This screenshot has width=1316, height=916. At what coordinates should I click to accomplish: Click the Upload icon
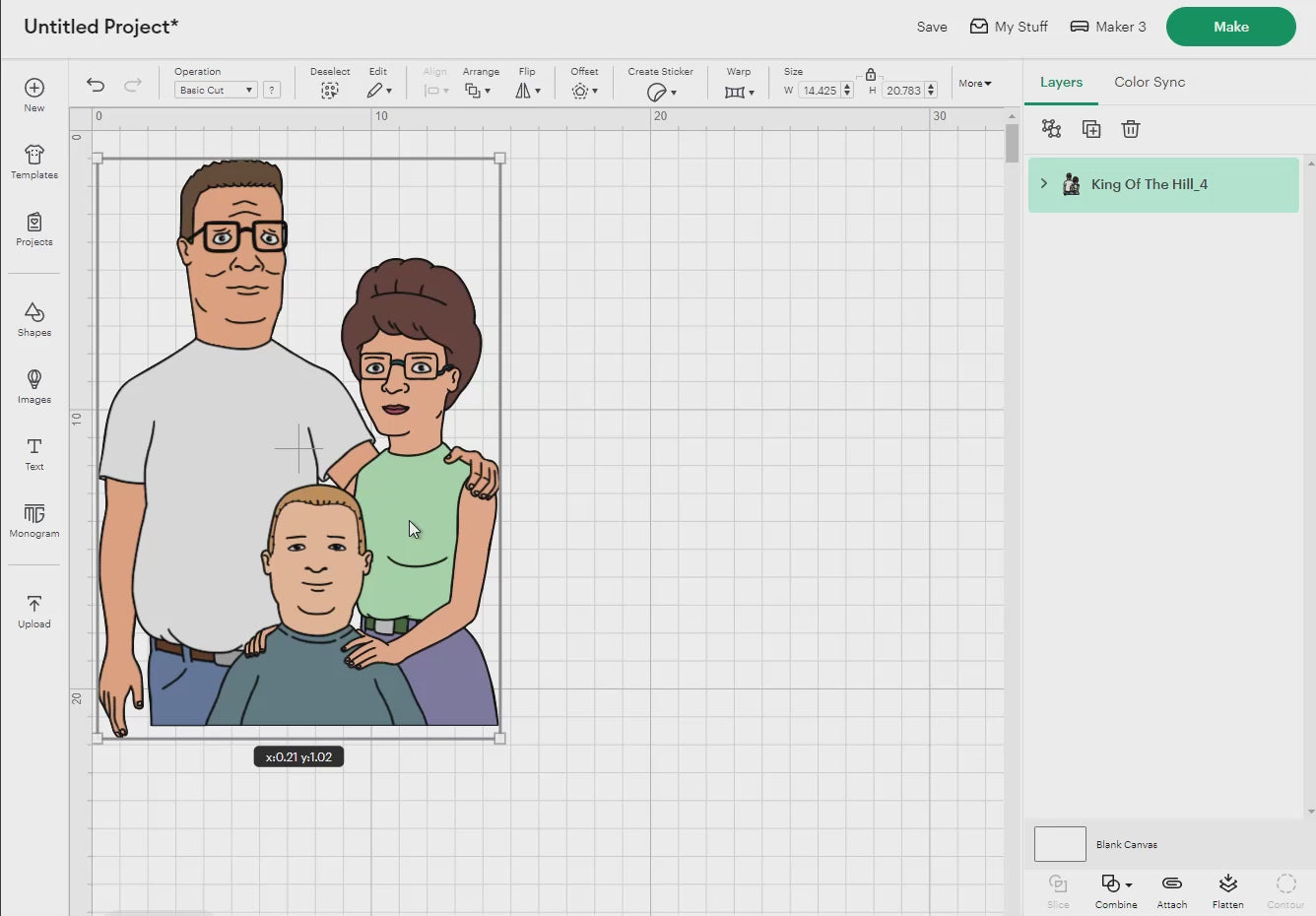coord(34,603)
